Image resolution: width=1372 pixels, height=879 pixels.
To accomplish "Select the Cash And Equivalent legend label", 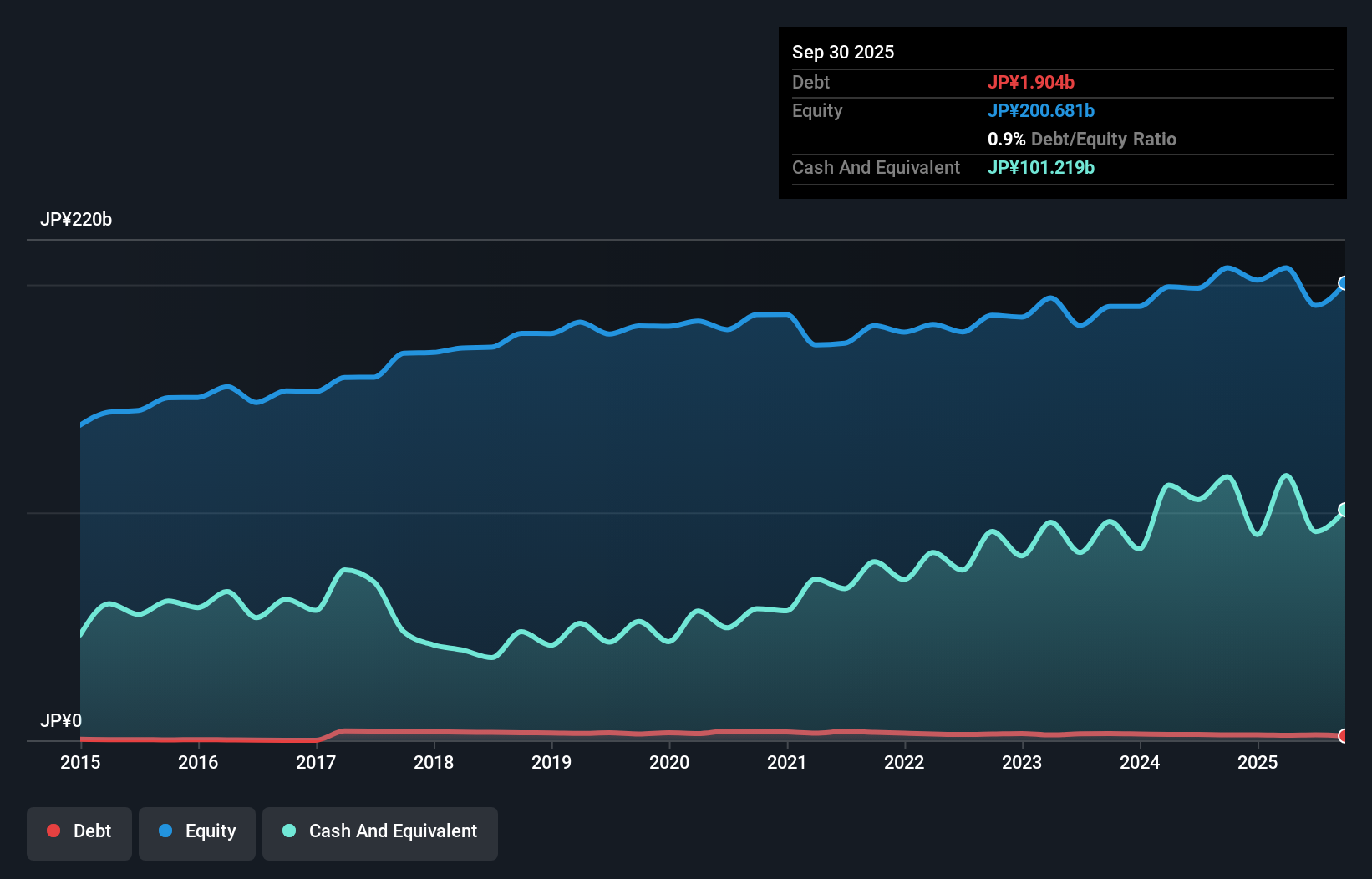I will (394, 831).
